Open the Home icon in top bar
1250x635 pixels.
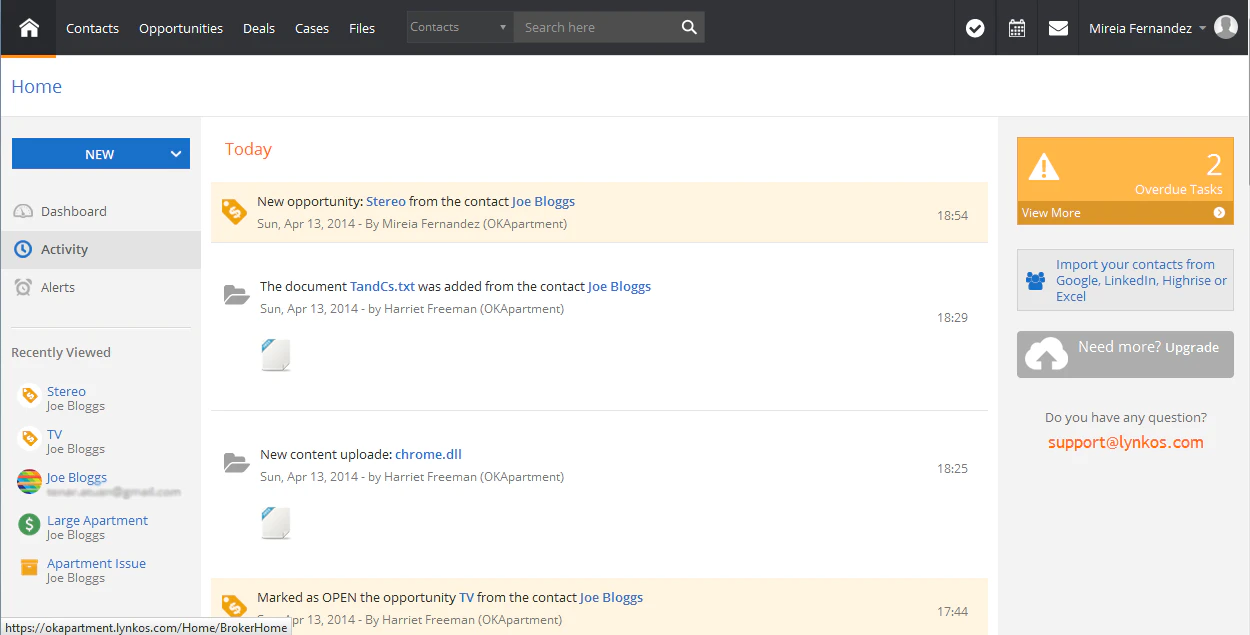point(29,28)
